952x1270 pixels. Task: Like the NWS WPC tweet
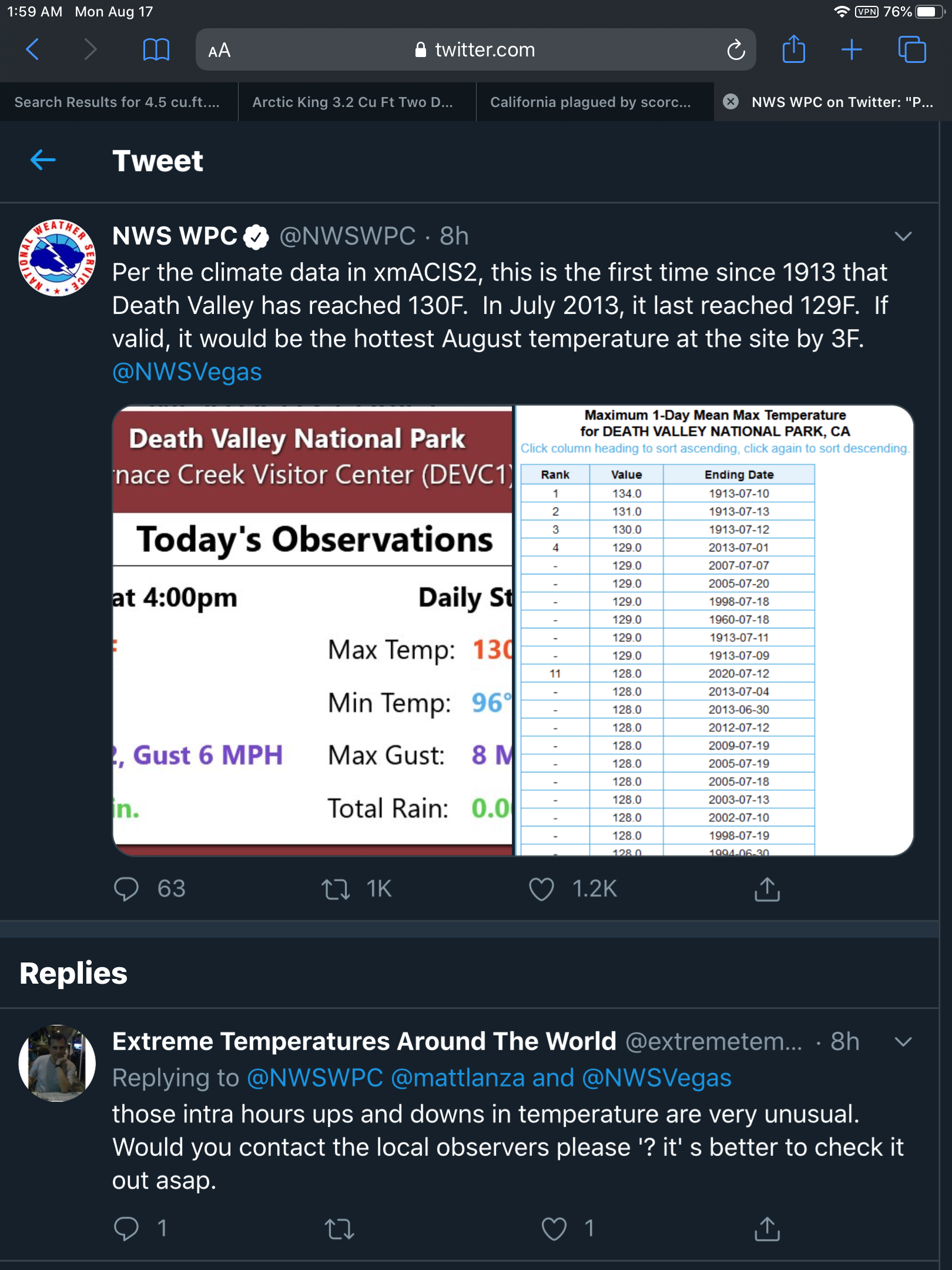541,889
